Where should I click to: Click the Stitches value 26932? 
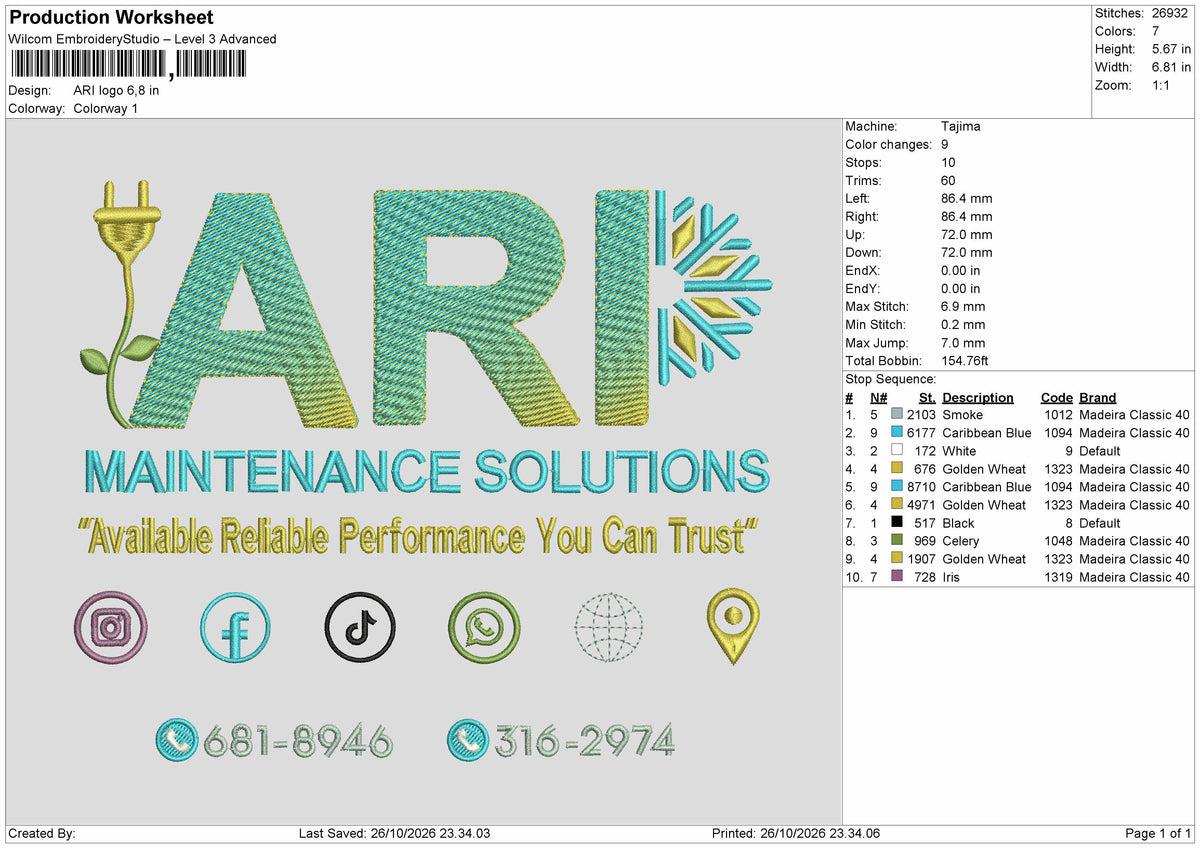click(1171, 13)
